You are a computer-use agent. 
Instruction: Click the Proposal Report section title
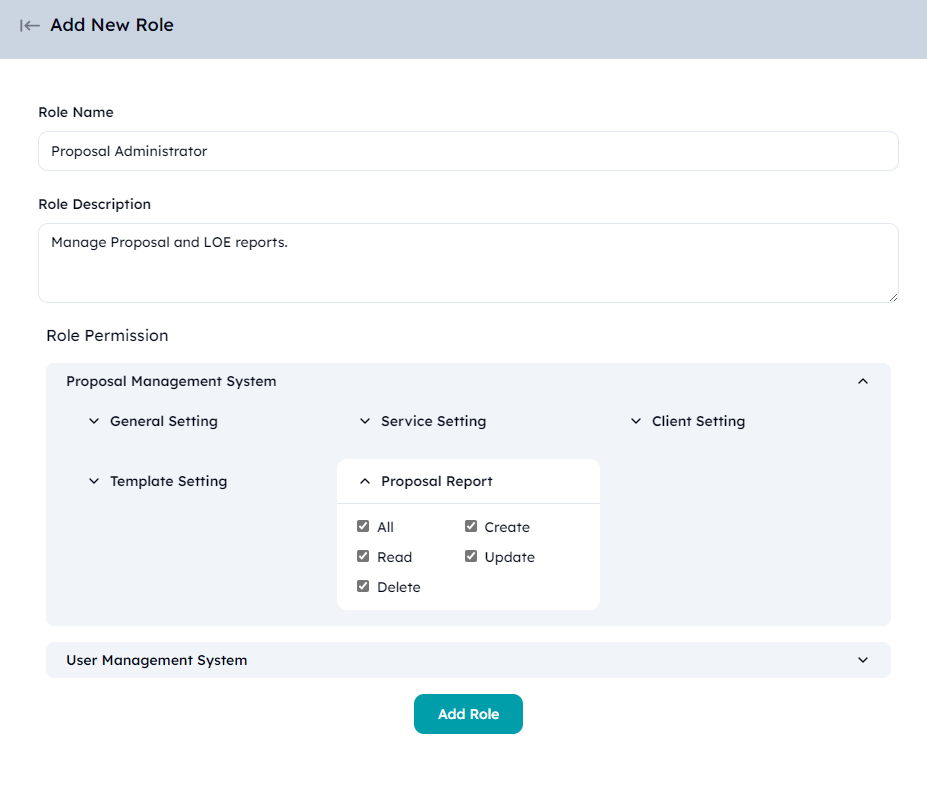pyautogui.click(x=437, y=481)
